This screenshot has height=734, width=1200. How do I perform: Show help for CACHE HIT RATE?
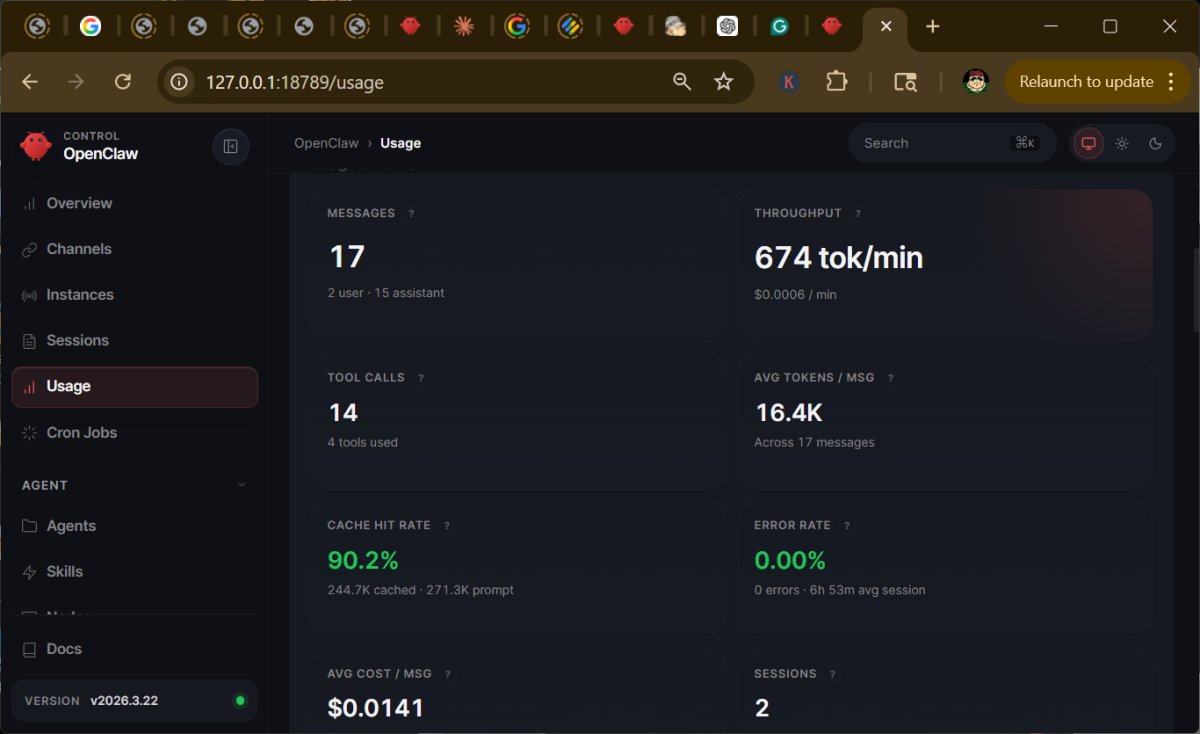coord(447,525)
